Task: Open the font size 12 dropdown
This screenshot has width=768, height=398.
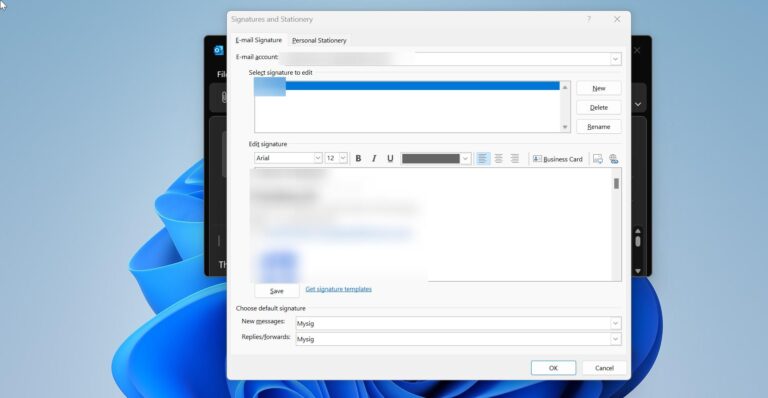Action: click(343, 158)
